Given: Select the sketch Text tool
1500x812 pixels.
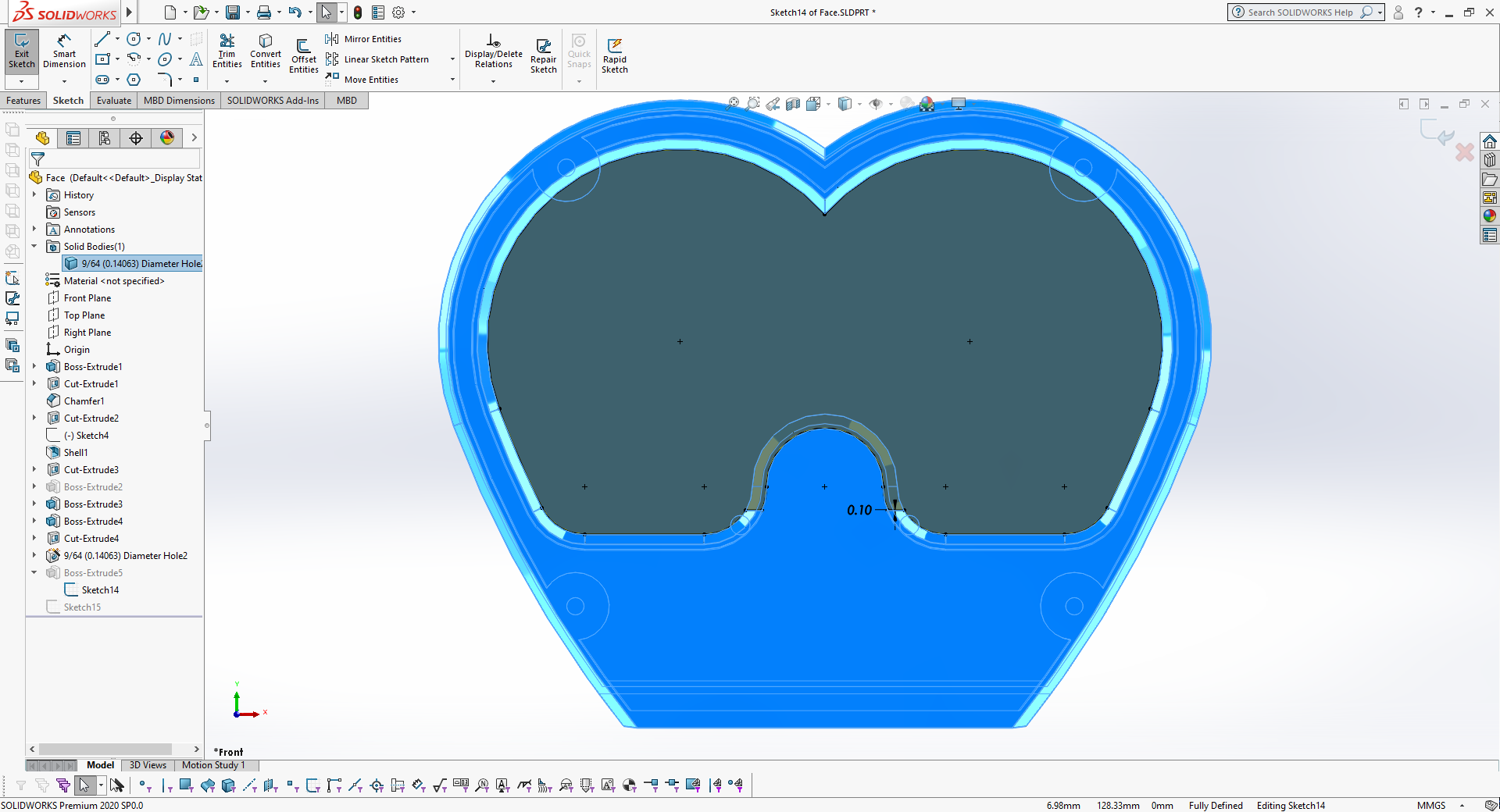Looking at the screenshot, I should pyautogui.click(x=196, y=59).
